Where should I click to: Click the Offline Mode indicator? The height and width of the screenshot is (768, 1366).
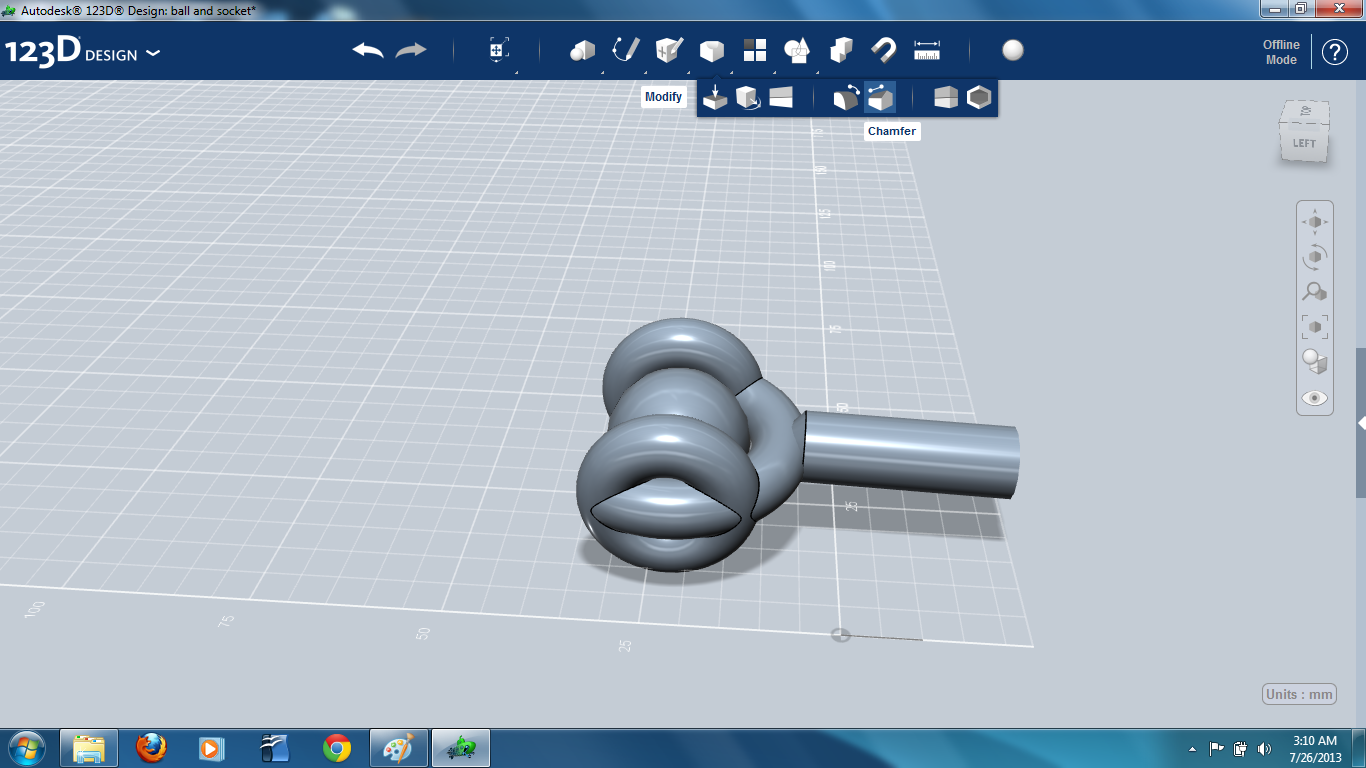pos(1281,51)
